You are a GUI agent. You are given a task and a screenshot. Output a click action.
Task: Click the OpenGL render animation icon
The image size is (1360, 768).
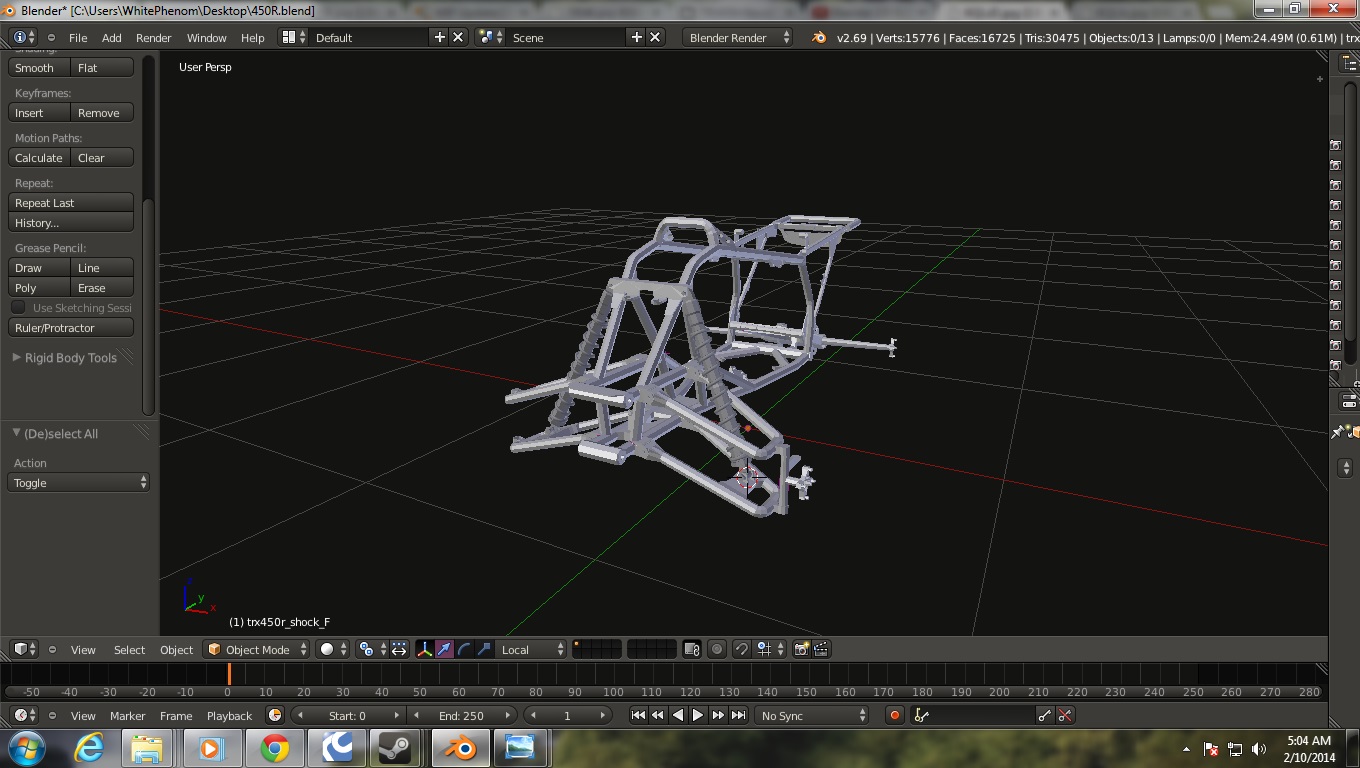(x=821, y=649)
